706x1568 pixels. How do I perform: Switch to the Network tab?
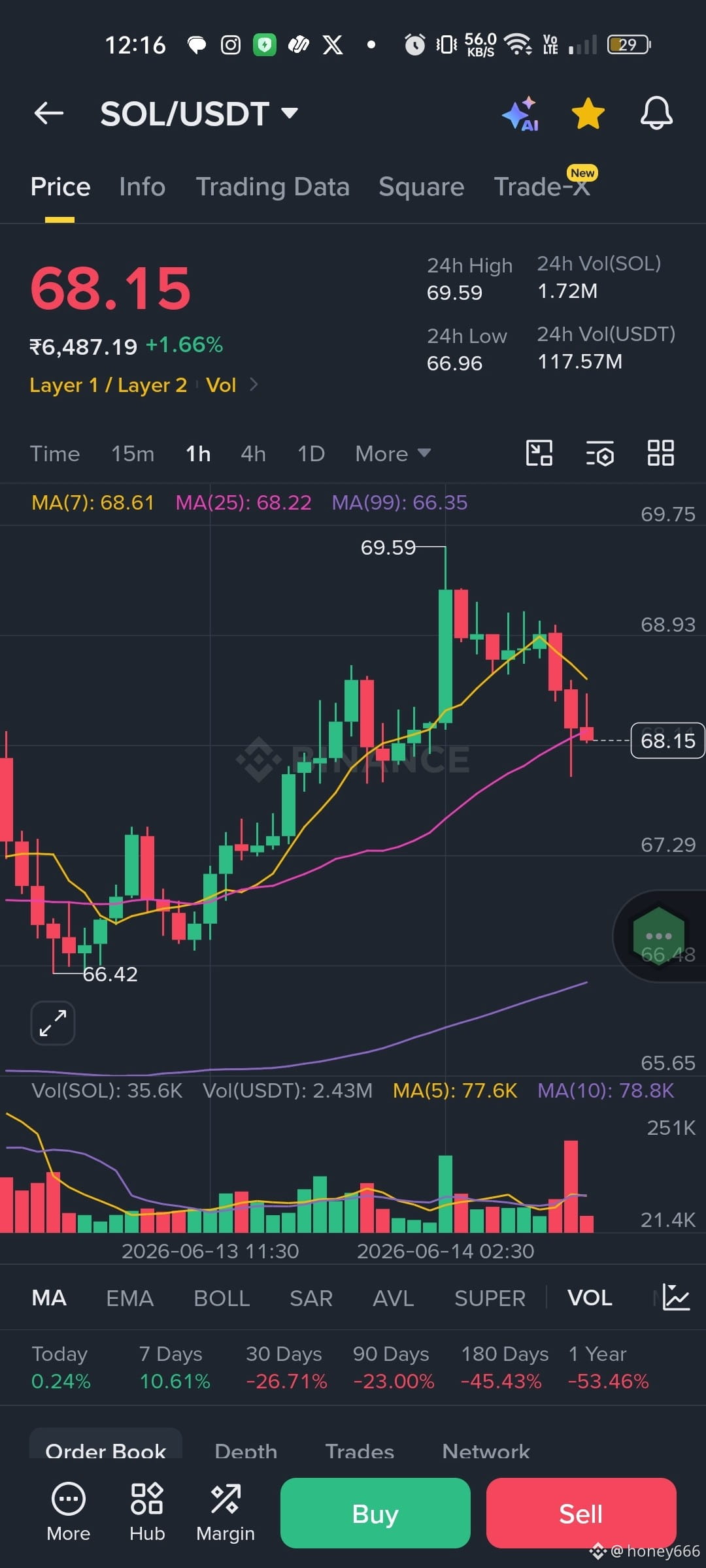[486, 1452]
